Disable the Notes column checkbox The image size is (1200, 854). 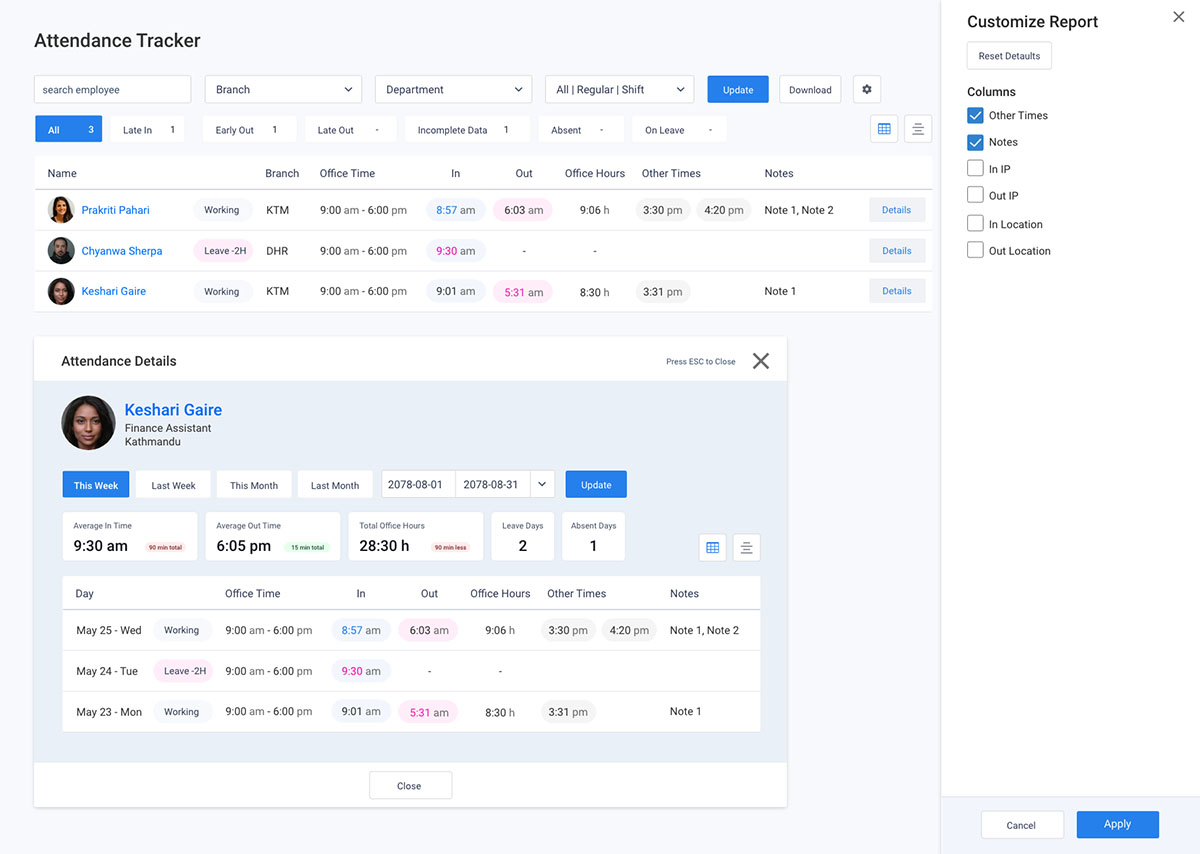tap(975, 142)
